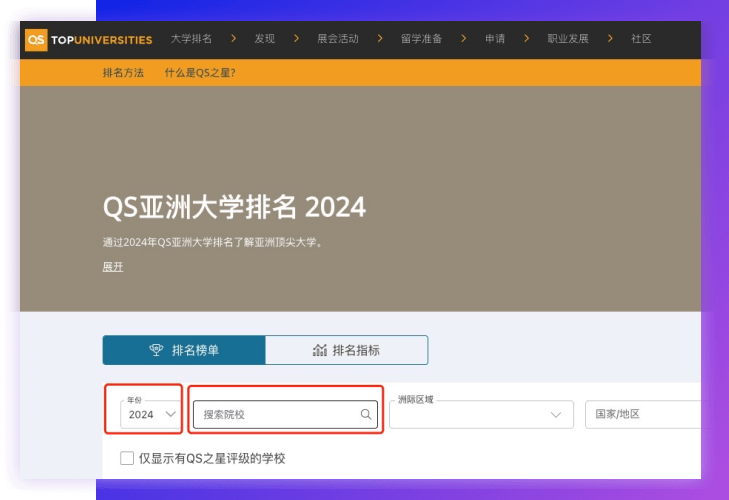The height and width of the screenshot is (500, 729).
Task: Open the 什么是QS之星? link
Action: [200, 73]
